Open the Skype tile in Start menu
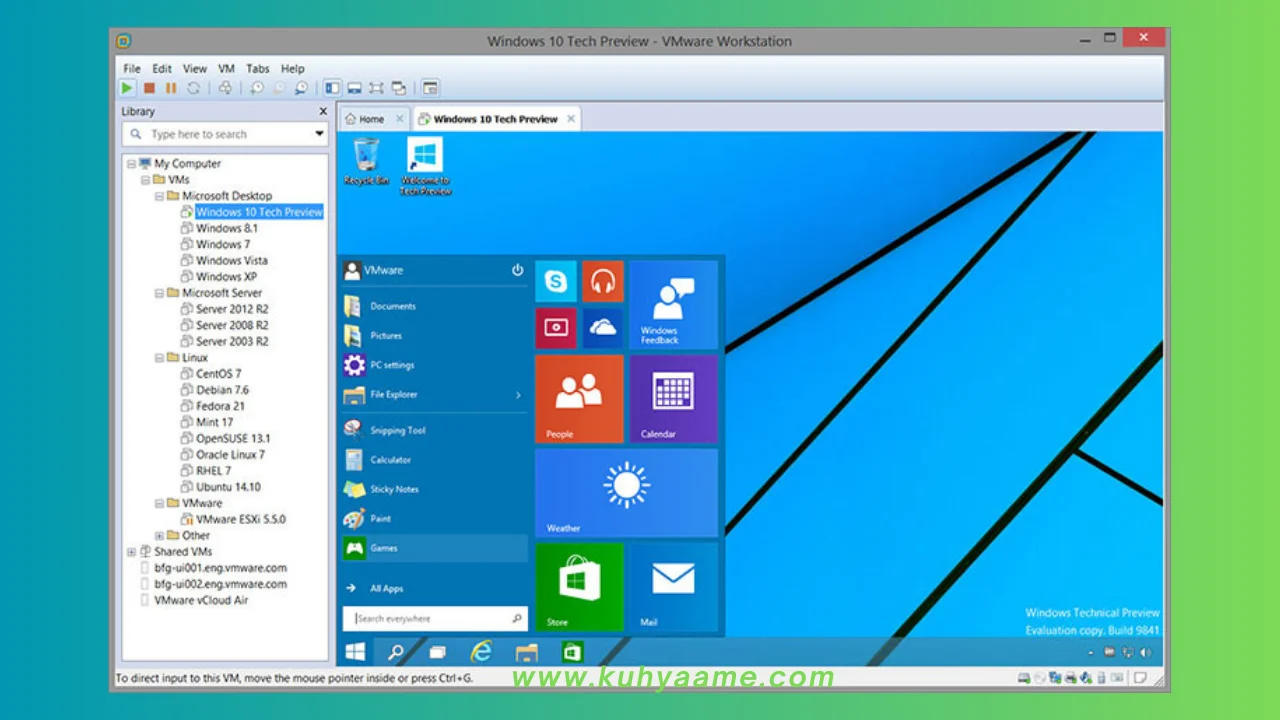 (x=555, y=281)
